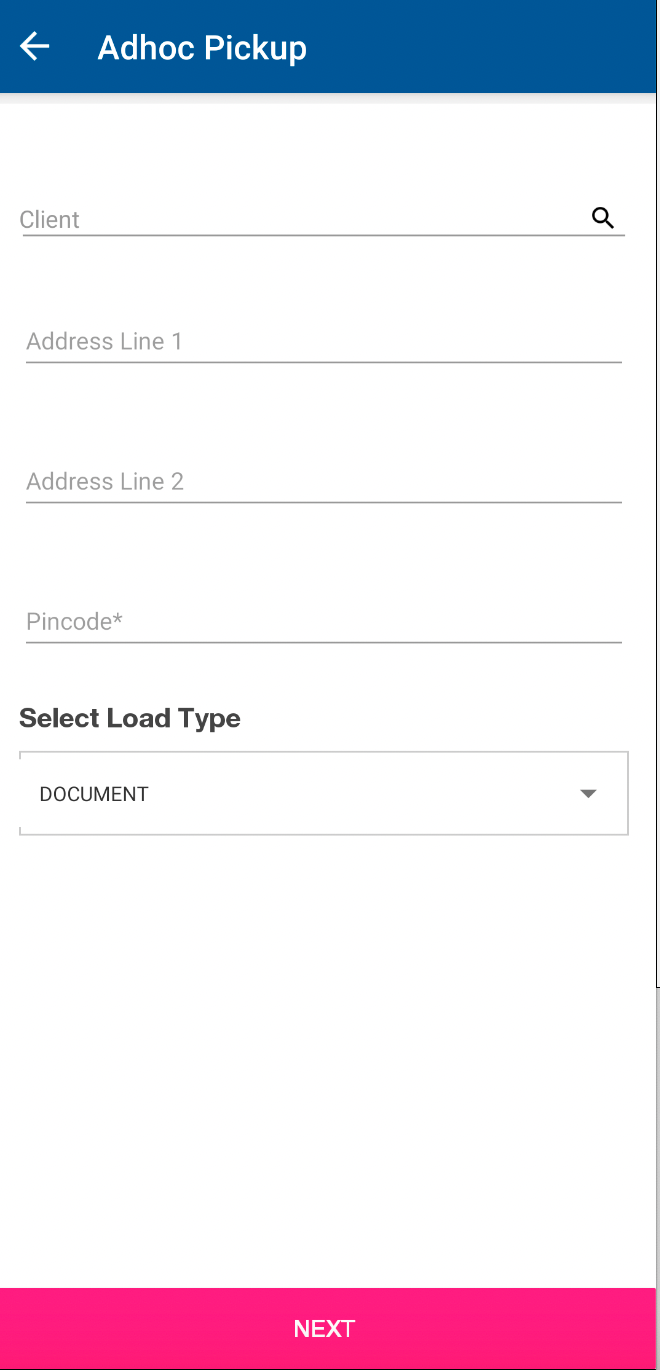660x1370 pixels.
Task: Open the DOCUMENT load type selector
Action: coord(323,794)
